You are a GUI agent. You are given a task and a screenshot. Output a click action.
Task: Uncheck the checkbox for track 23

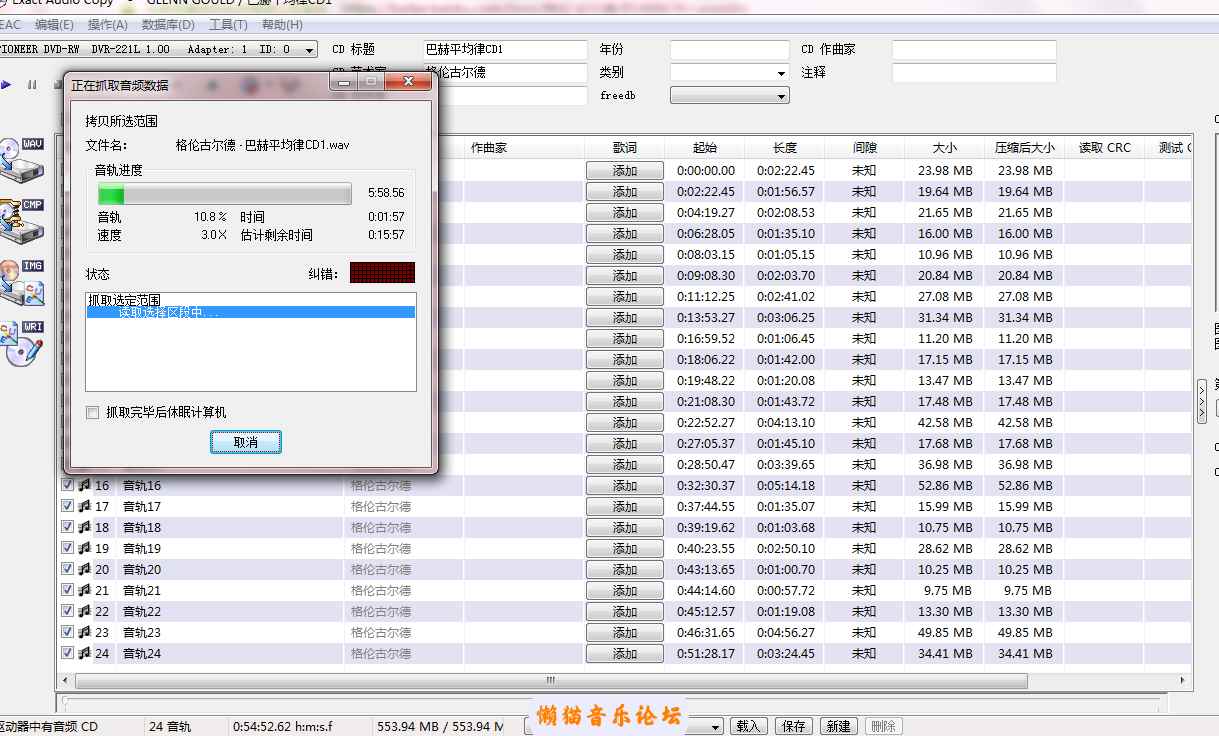click(x=68, y=632)
